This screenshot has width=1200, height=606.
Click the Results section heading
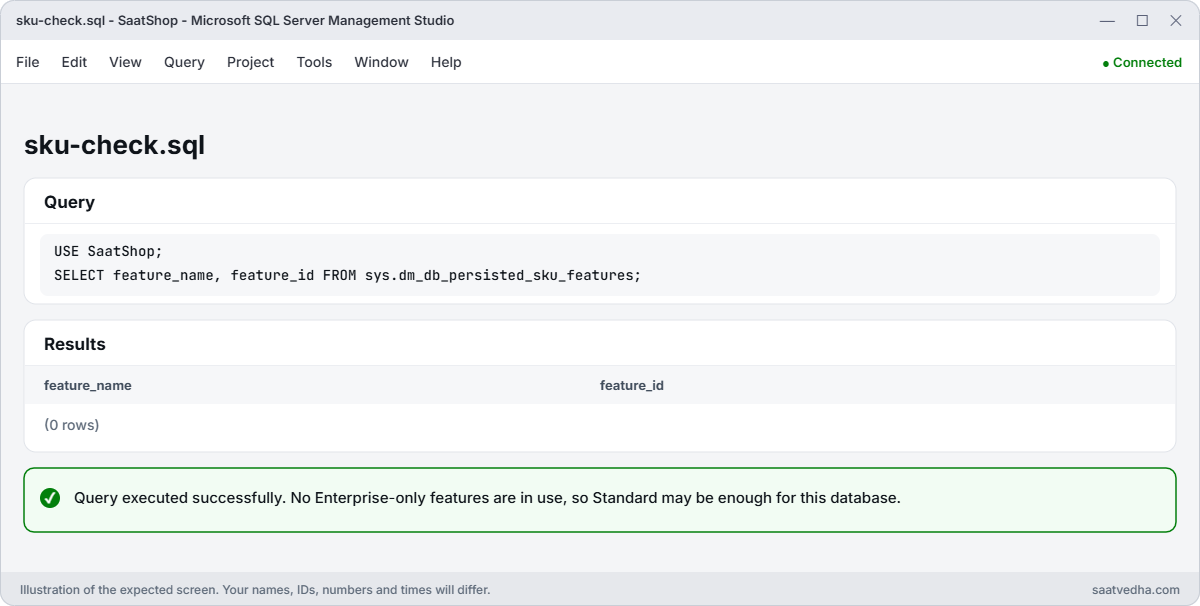point(75,344)
